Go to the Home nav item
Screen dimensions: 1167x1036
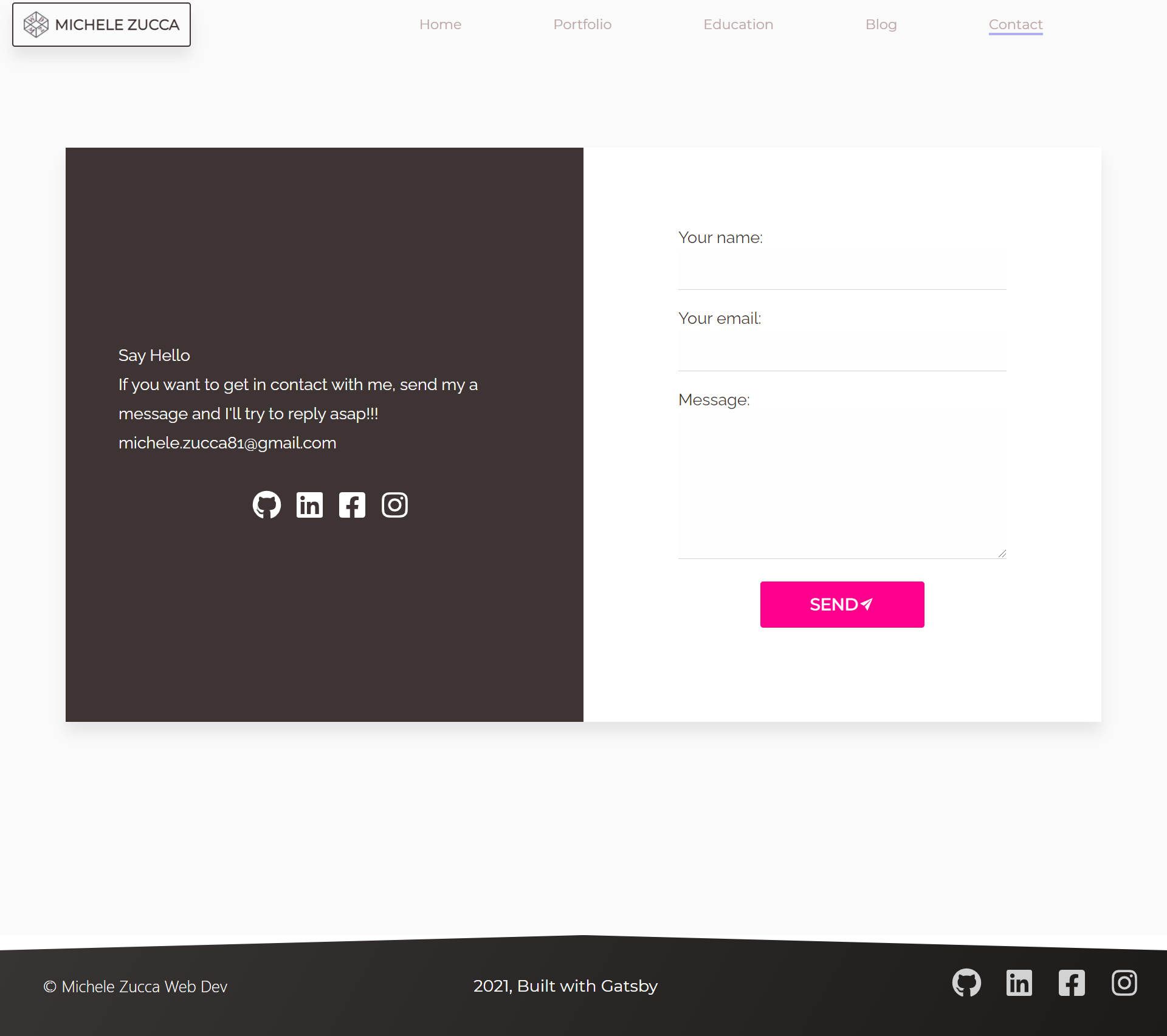tap(440, 24)
